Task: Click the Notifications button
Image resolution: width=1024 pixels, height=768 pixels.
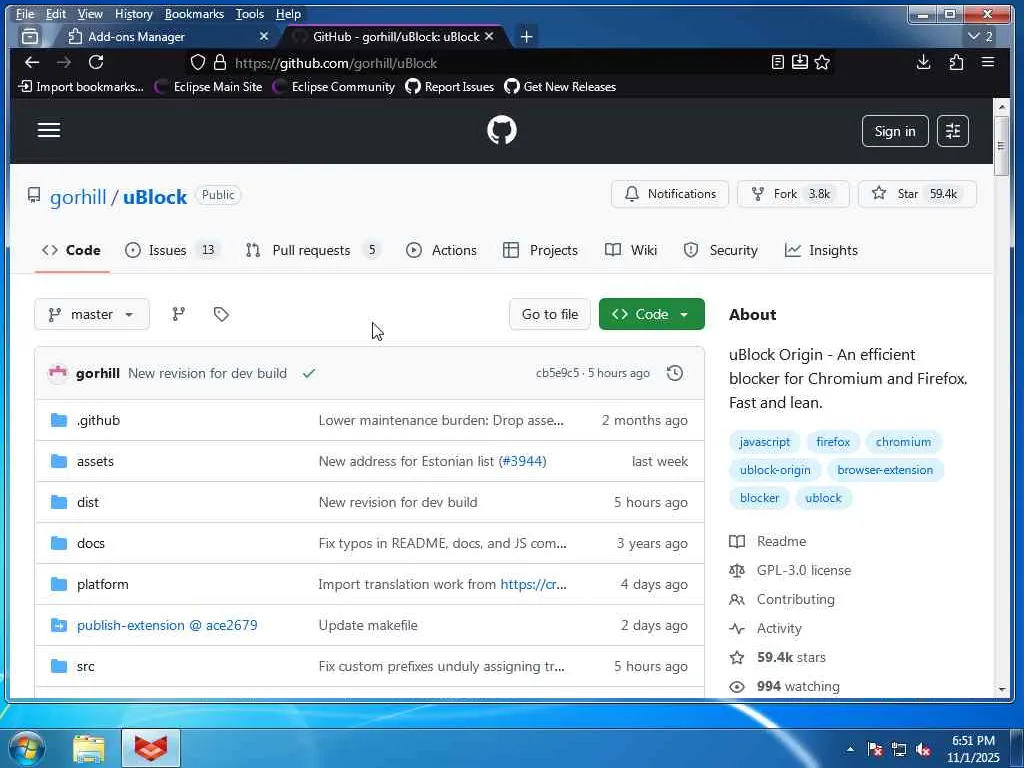Action: click(x=670, y=194)
